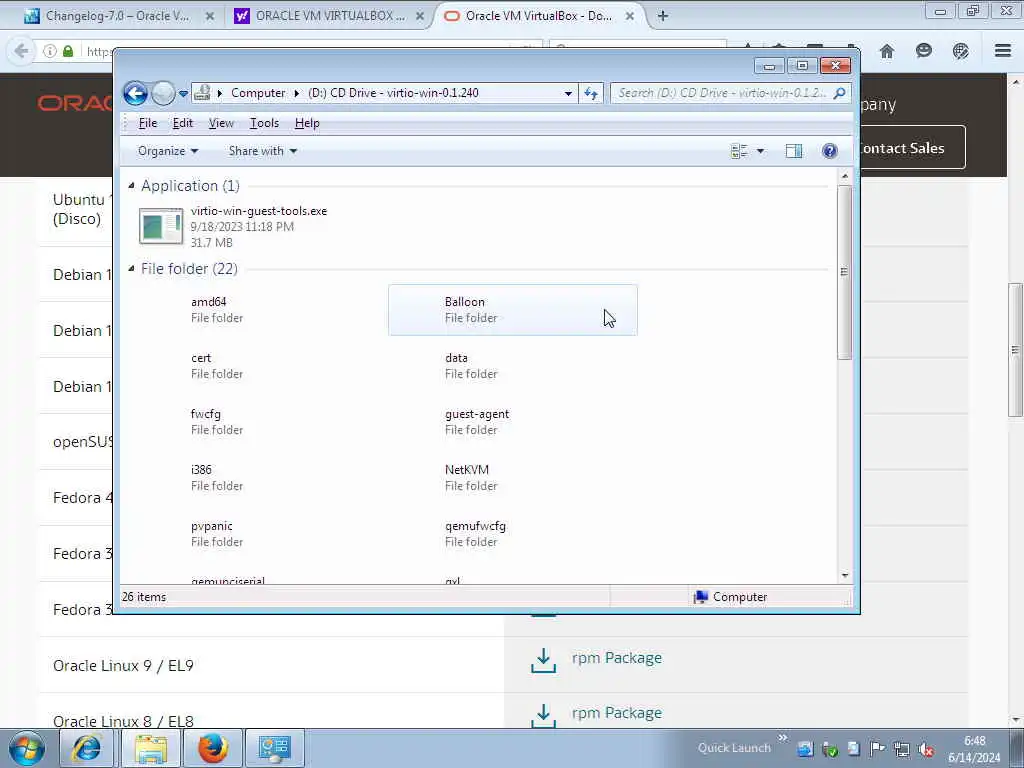Image resolution: width=1024 pixels, height=768 pixels.
Task: Click the Oracle Linux 8 download arrow icon
Action: pos(543,714)
